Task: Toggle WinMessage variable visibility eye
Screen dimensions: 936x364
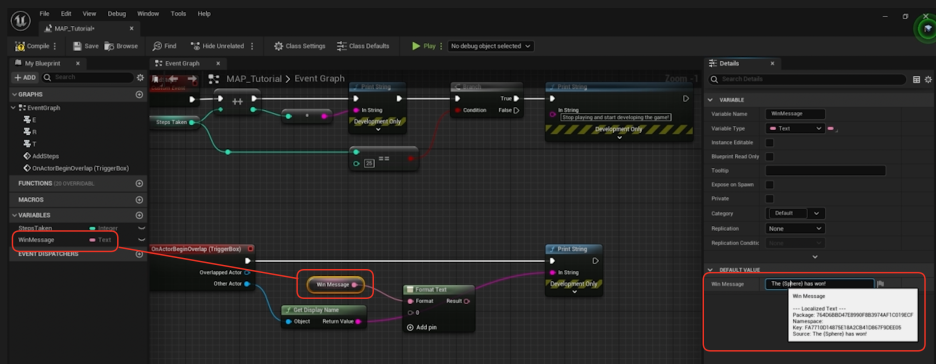Action: pos(141,240)
